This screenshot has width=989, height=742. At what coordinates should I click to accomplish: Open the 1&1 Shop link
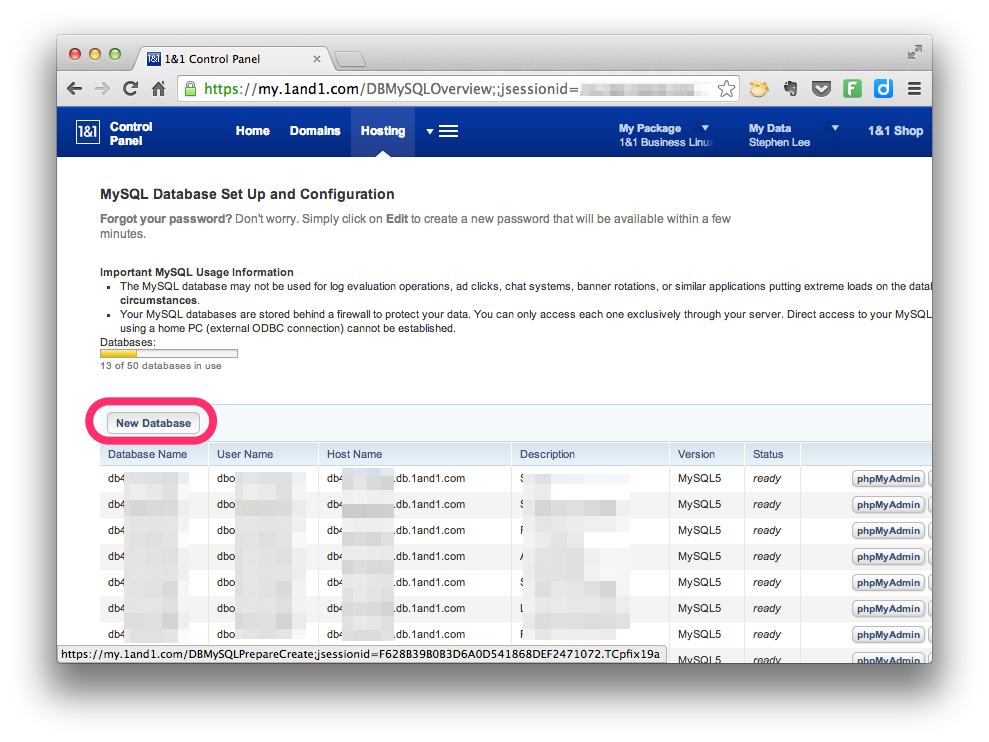895,131
